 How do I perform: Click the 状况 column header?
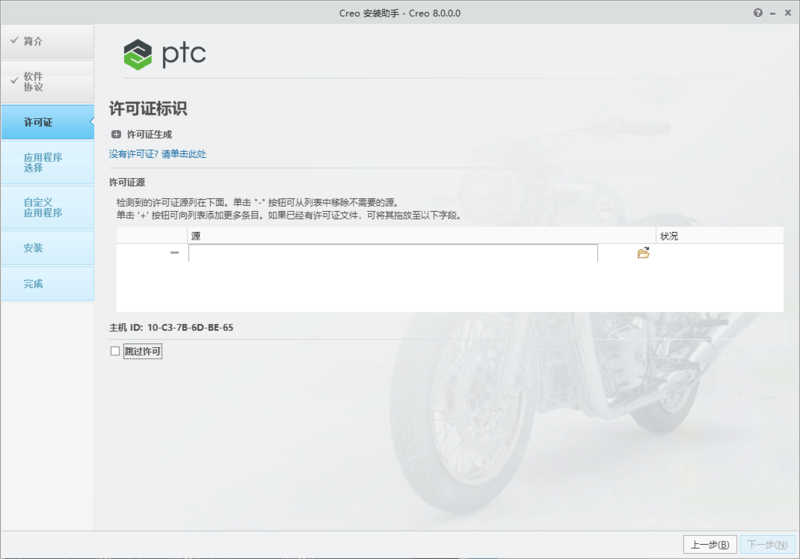pyautogui.click(x=719, y=236)
